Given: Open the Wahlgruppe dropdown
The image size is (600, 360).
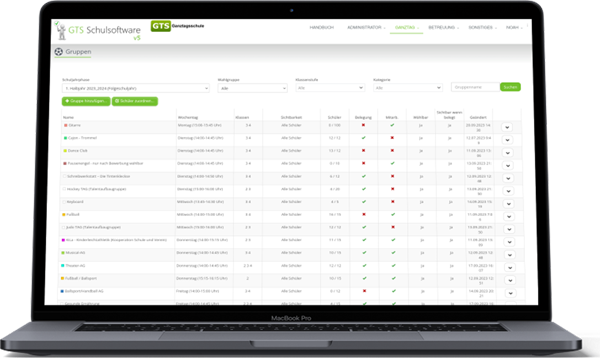Looking at the screenshot, I should point(253,88).
